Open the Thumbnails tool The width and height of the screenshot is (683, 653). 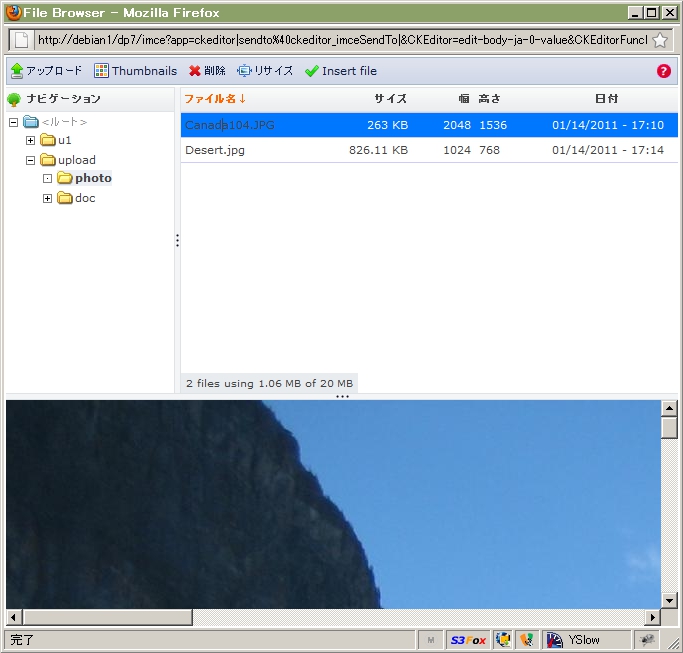pos(135,71)
